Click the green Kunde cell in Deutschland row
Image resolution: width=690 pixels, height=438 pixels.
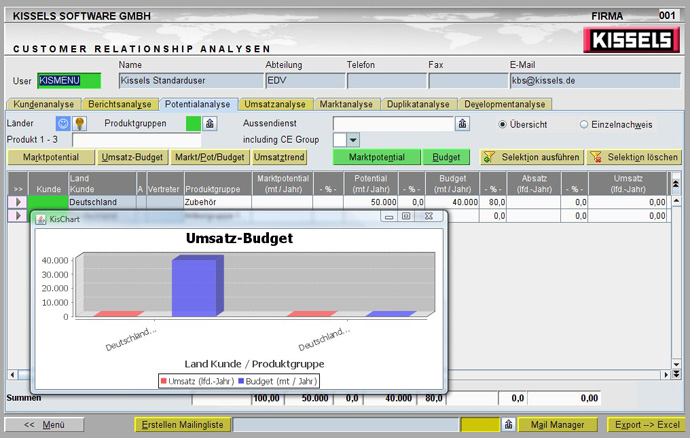48,202
